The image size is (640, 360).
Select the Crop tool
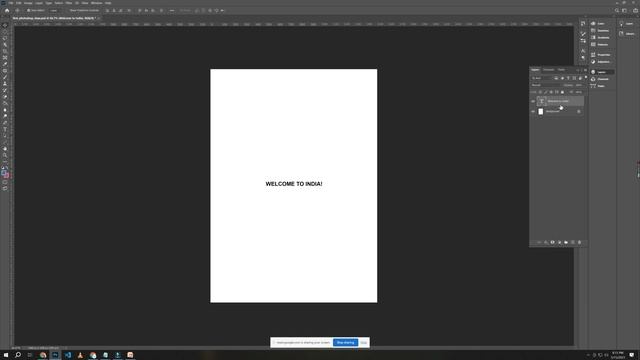5,51
